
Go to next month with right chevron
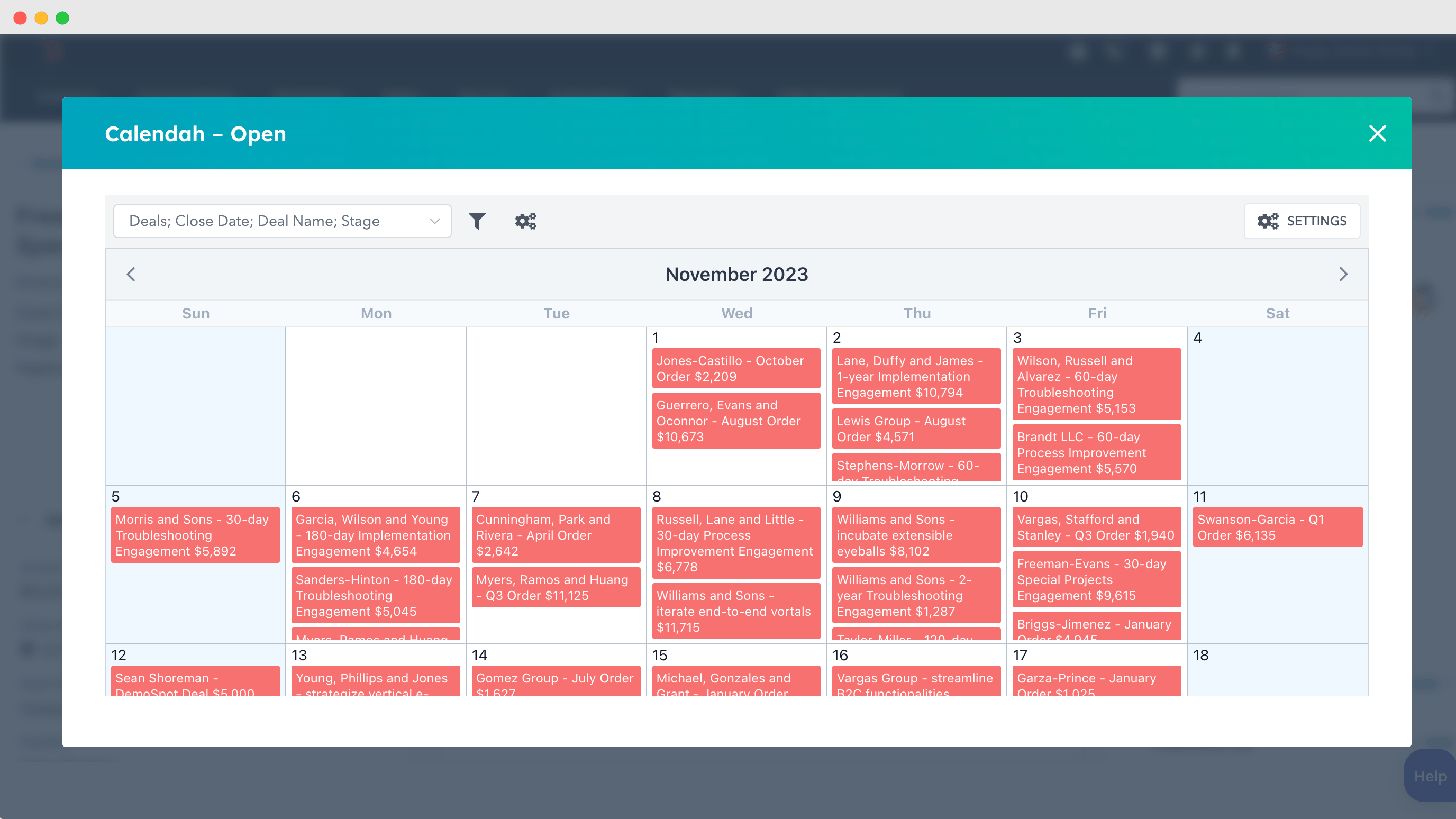1343,274
